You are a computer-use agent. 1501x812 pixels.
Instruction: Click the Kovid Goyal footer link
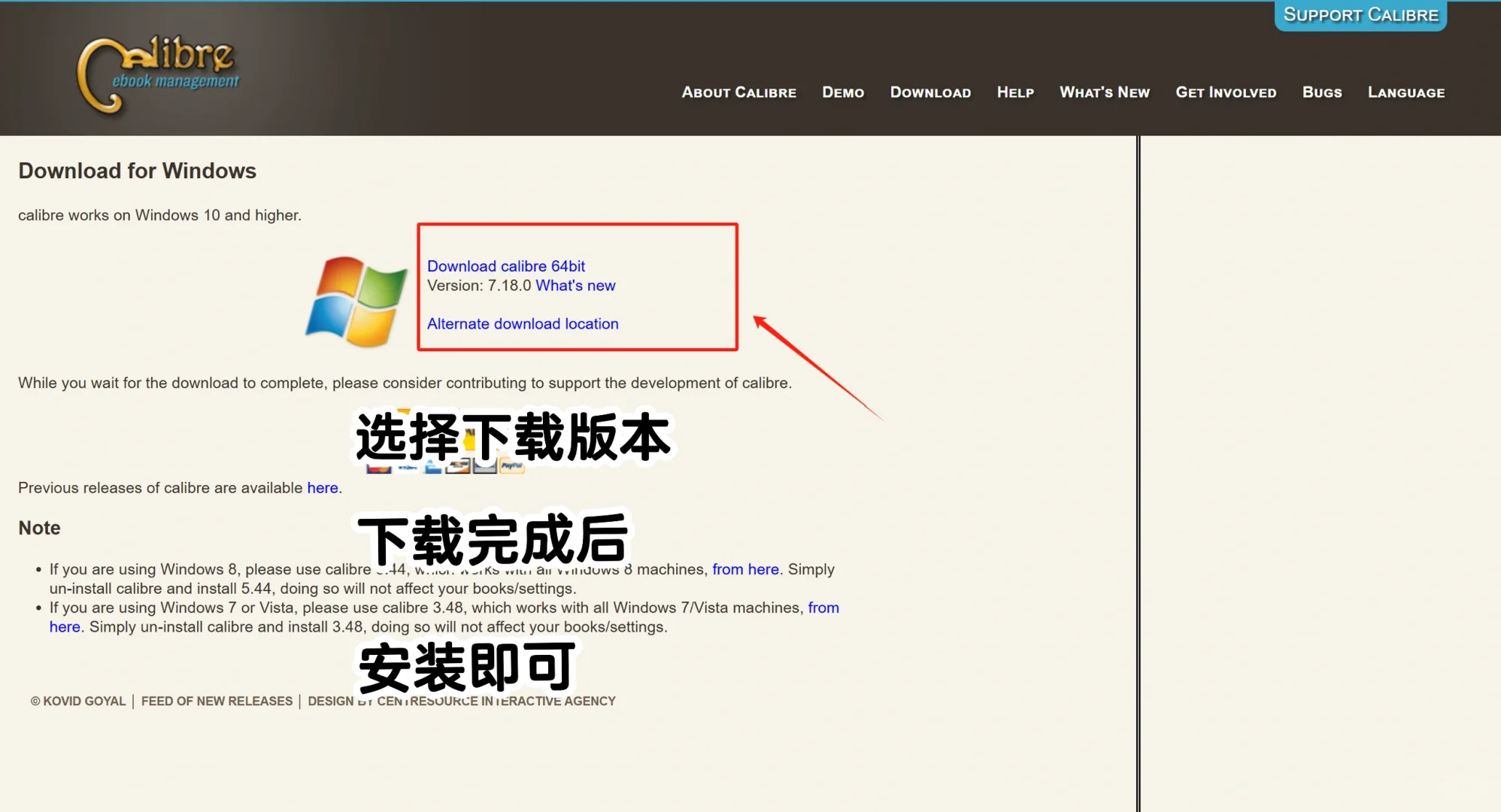78,701
